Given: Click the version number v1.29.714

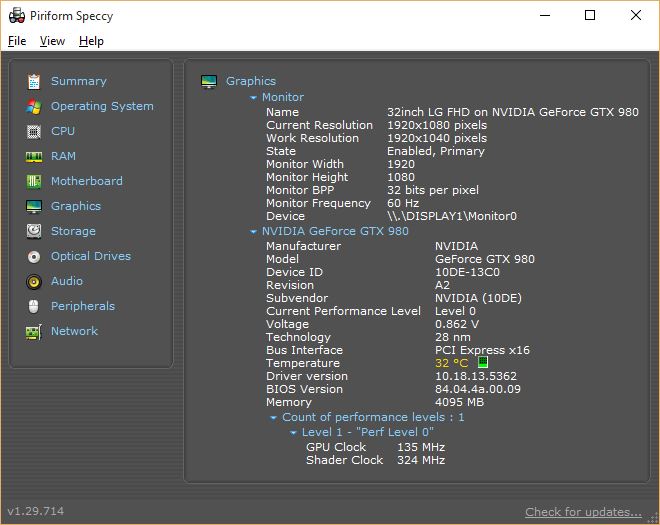Looking at the screenshot, I should (36, 511).
